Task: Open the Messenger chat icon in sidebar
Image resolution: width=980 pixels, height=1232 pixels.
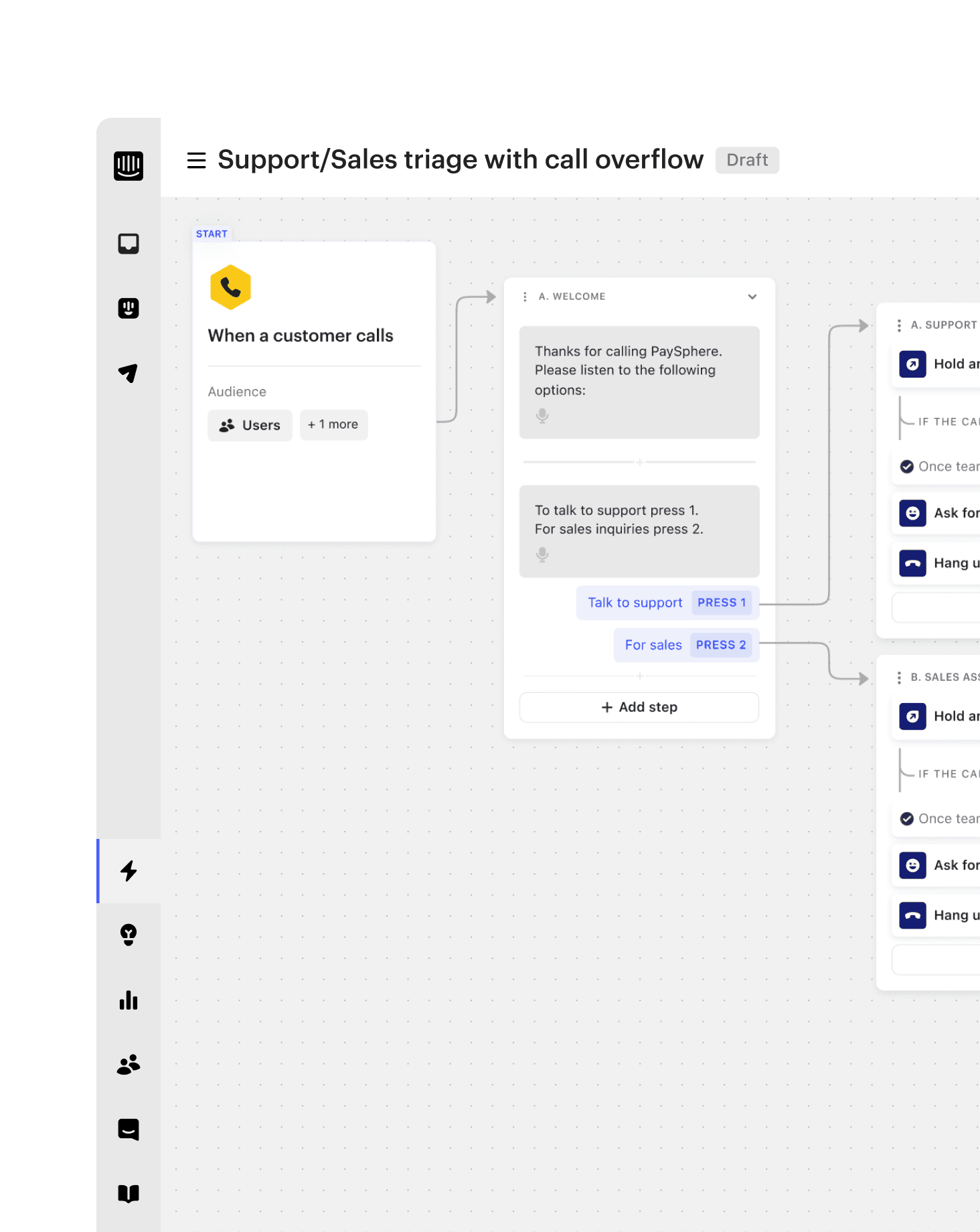Action: 129,1130
